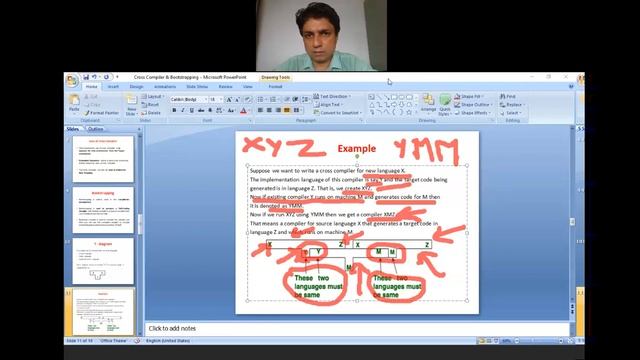Open Change Case dropdown
Viewport: 640px width, 360px height.
tap(231, 110)
